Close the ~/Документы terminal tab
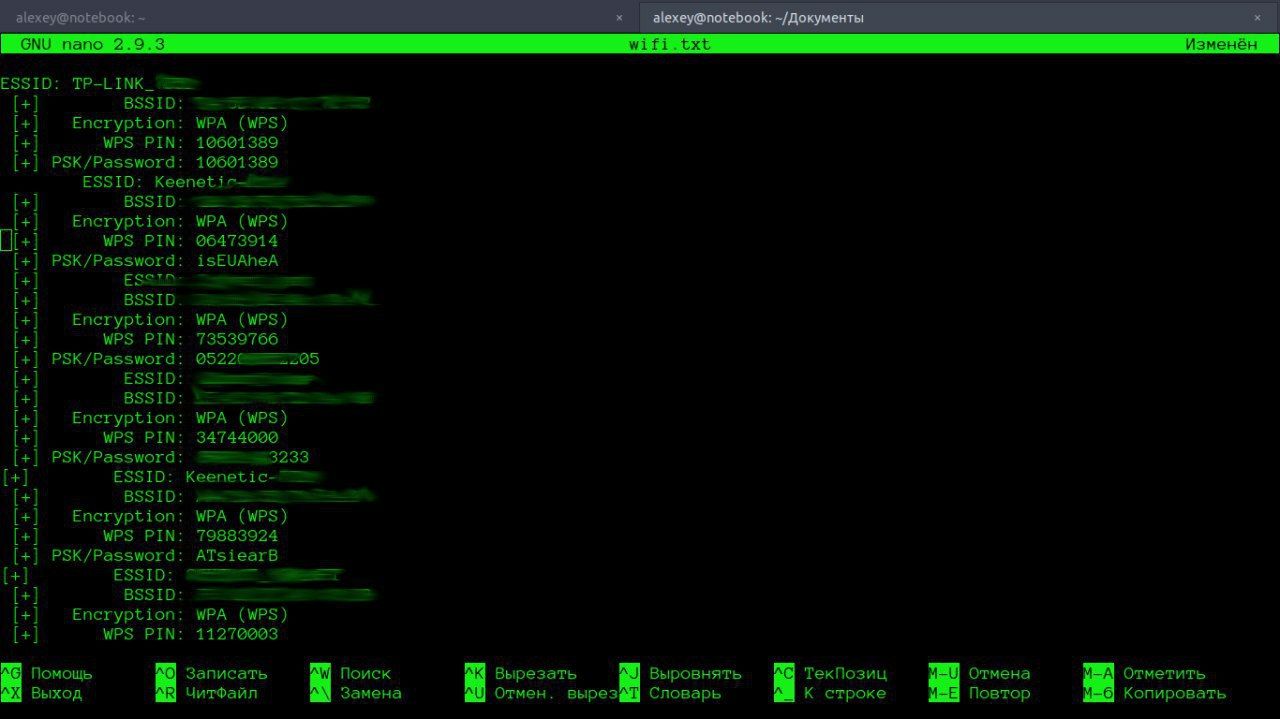Image resolution: width=1280 pixels, height=719 pixels. coord(1257,17)
